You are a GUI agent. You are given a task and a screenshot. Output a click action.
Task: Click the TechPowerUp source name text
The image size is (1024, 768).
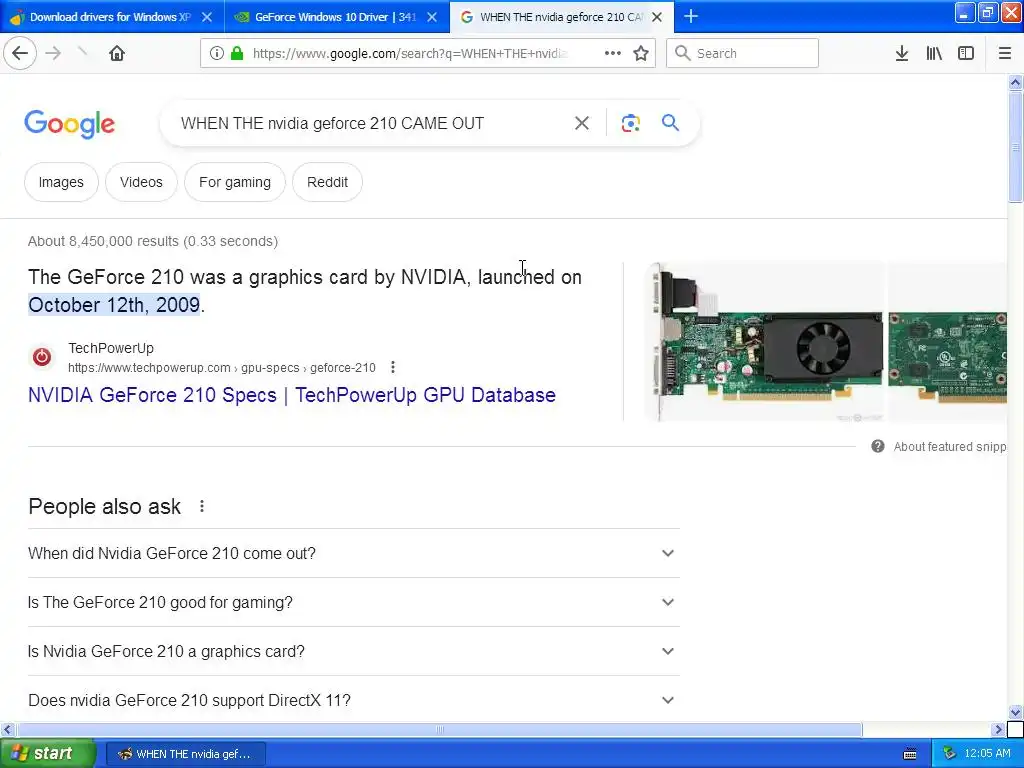111,348
